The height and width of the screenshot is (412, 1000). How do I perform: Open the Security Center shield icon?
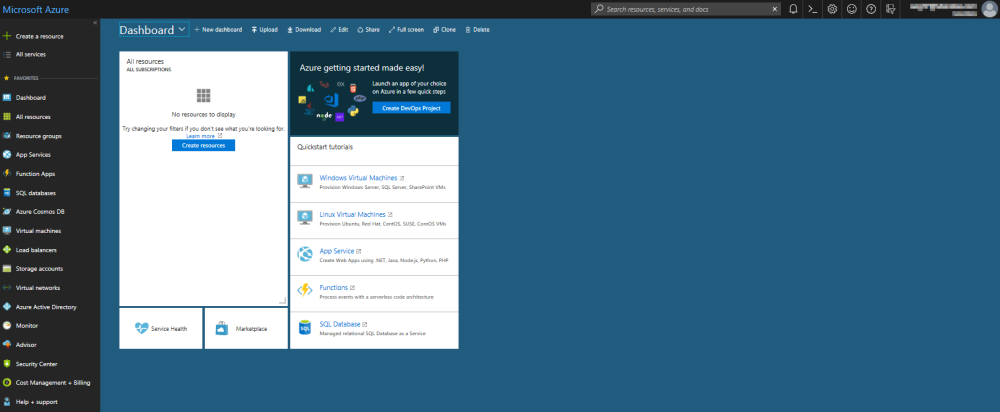[7, 364]
